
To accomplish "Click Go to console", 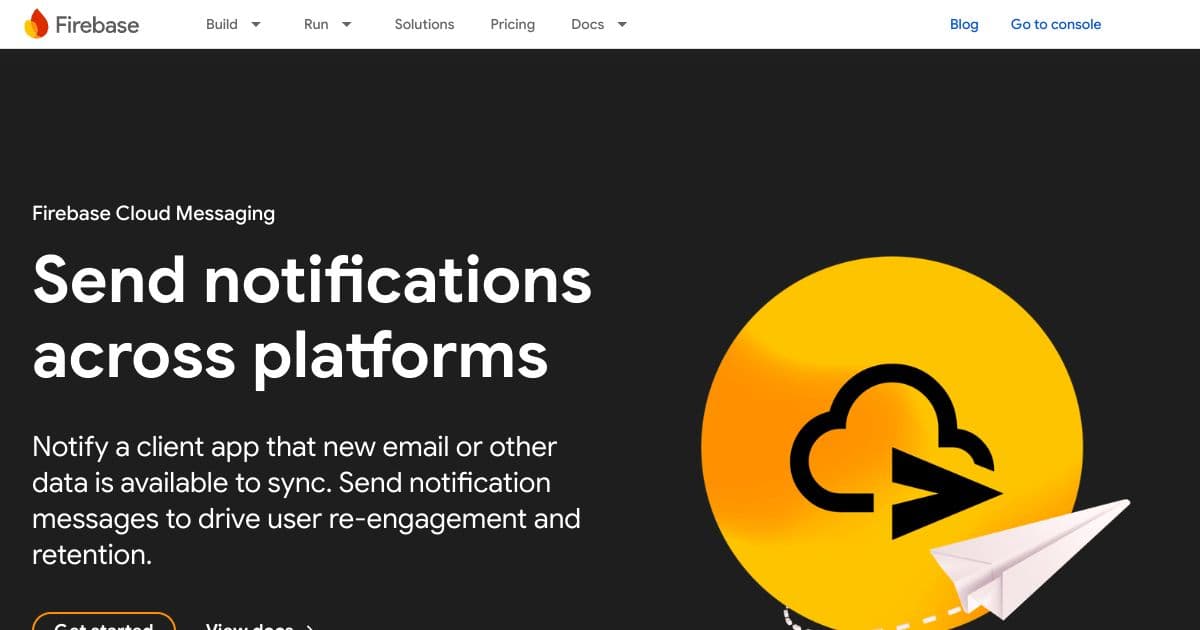I will pyautogui.click(x=1055, y=24).
